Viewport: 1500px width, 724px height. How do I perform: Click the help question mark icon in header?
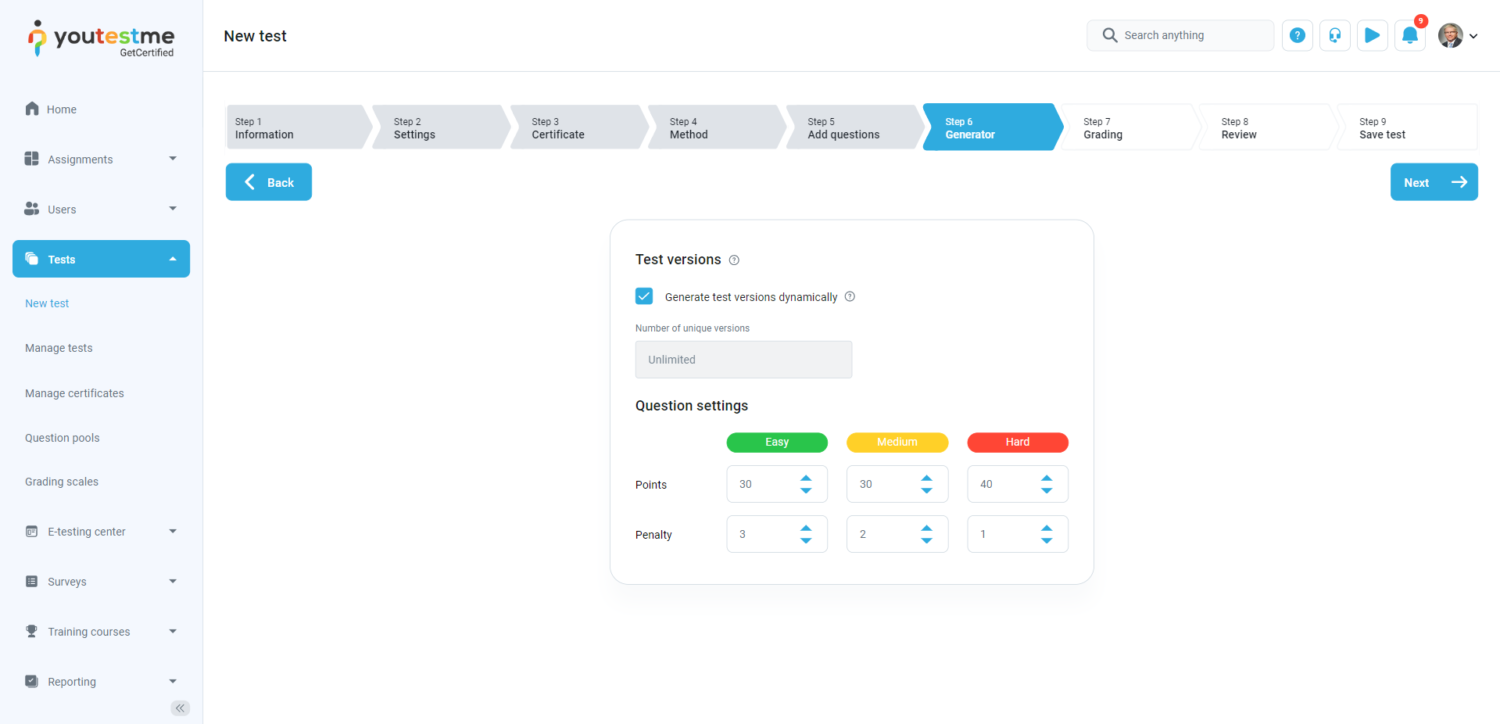coord(1297,36)
